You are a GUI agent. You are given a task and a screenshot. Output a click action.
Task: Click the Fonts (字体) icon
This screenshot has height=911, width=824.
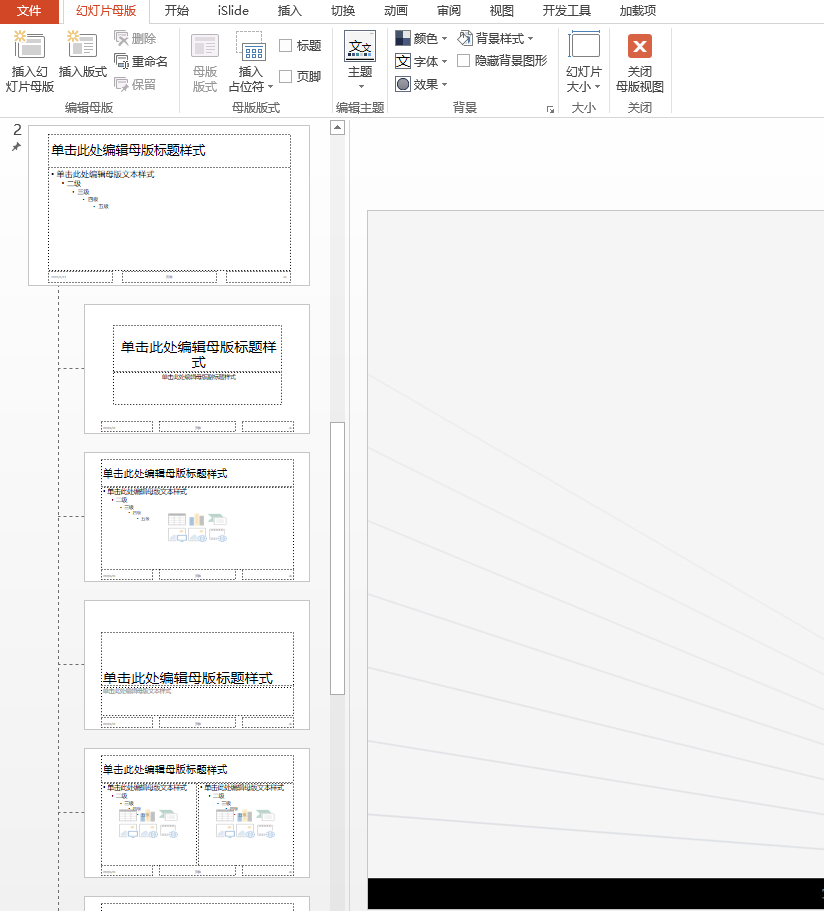click(403, 61)
